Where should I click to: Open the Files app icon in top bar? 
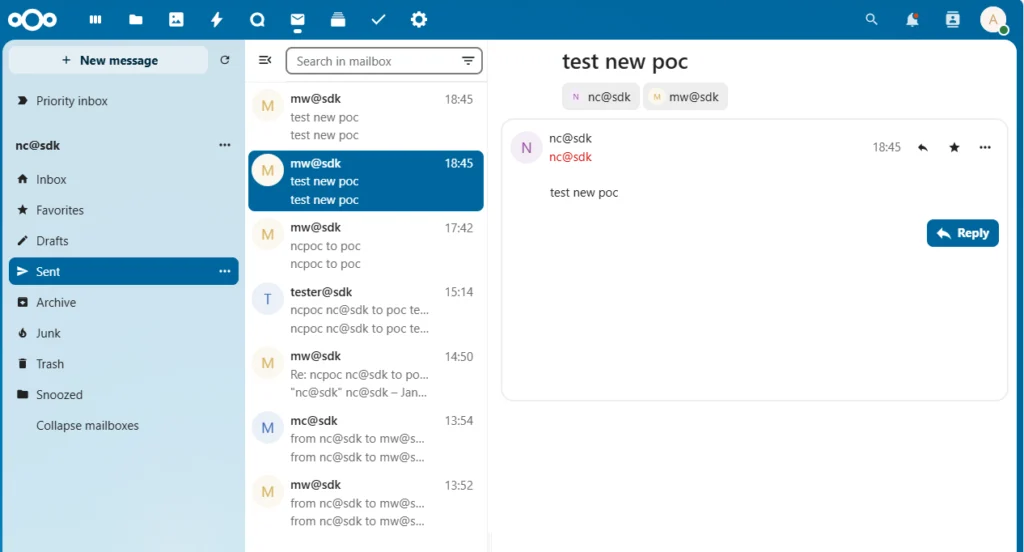[x=136, y=19]
